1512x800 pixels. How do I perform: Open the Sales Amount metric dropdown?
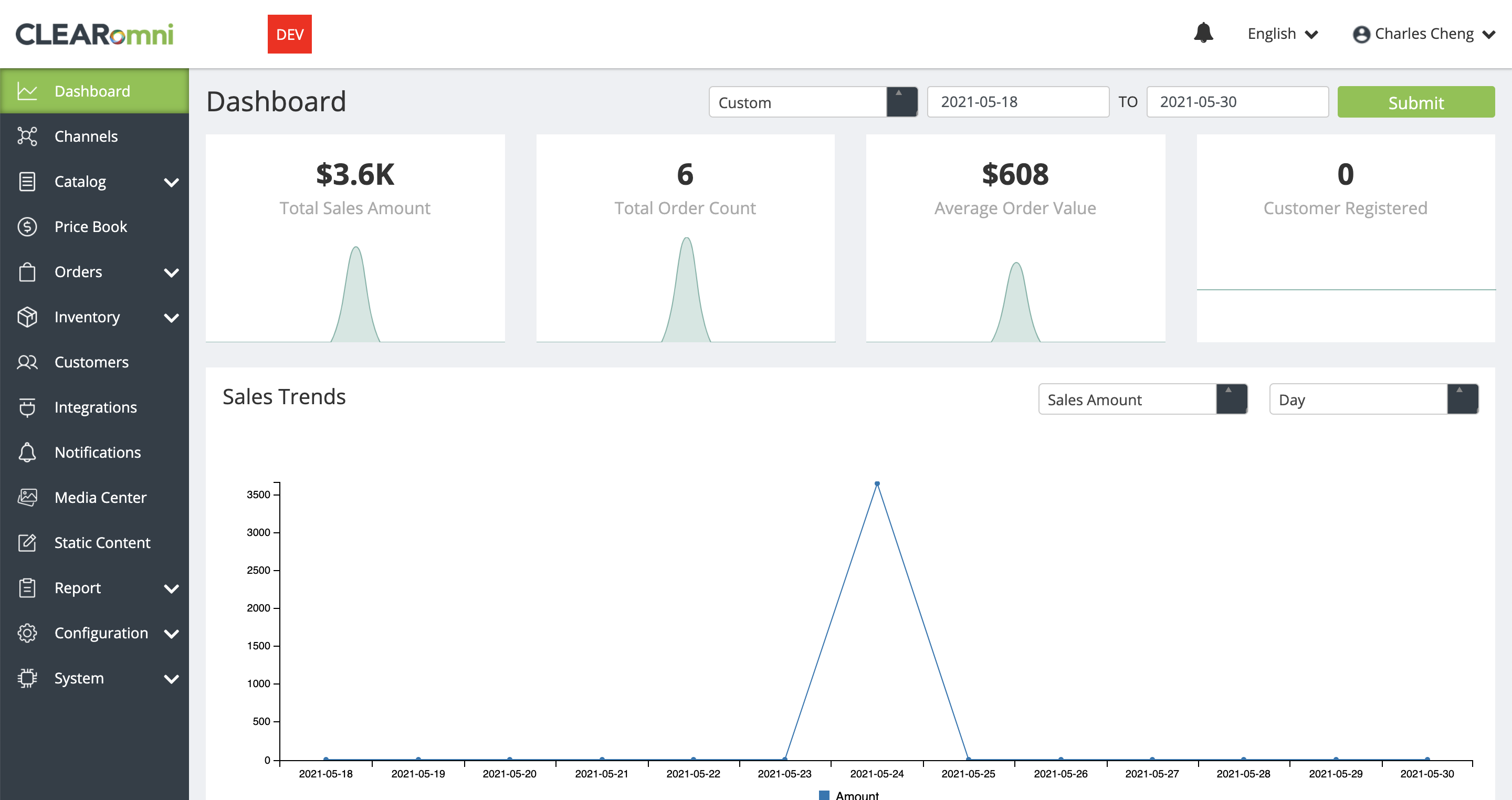1142,399
